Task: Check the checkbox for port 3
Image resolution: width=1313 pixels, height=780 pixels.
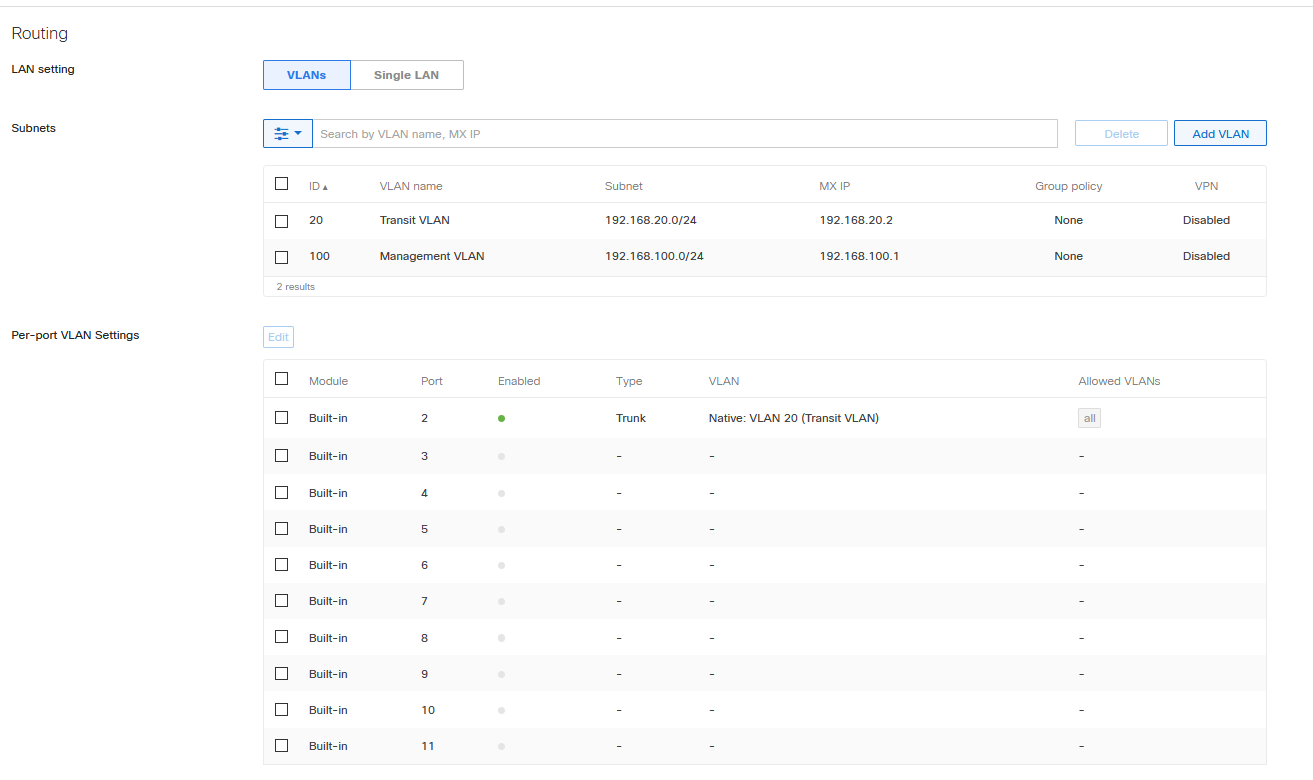Action: pyautogui.click(x=281, y=455)
